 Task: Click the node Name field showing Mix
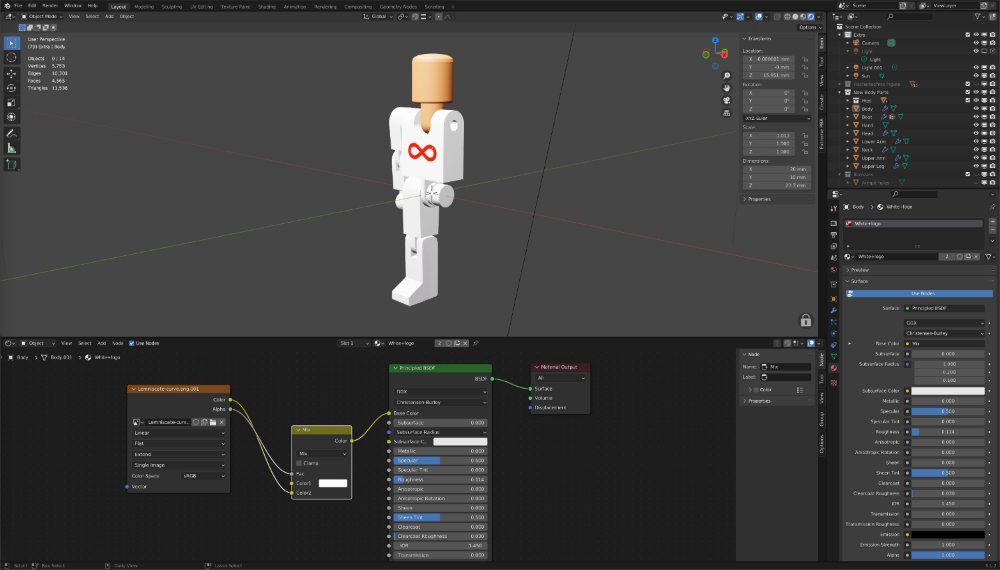pyautogui.click(x=786, y=367)
